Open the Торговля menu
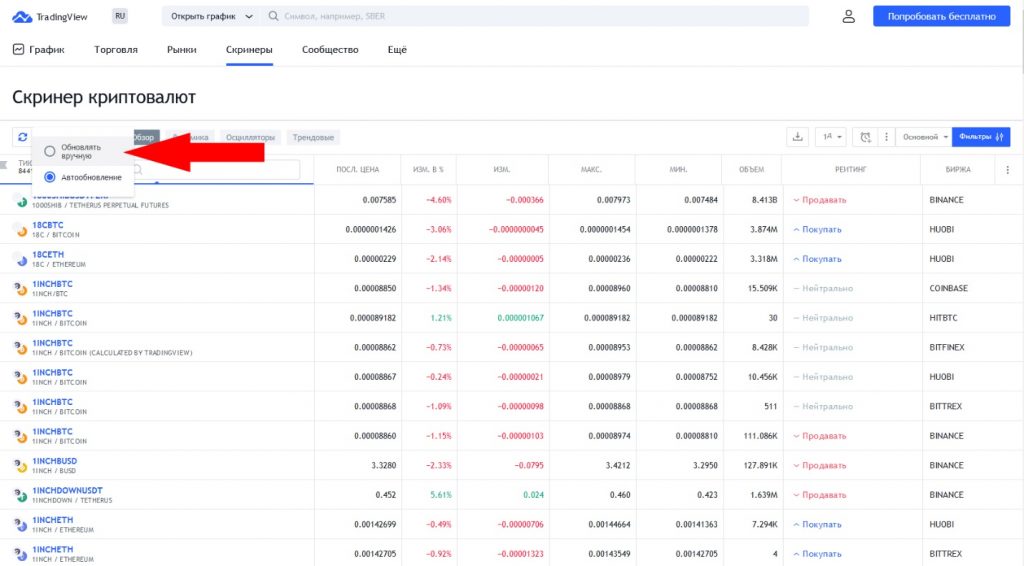Viewport: 1024px width, 566px height. point(116,50)
